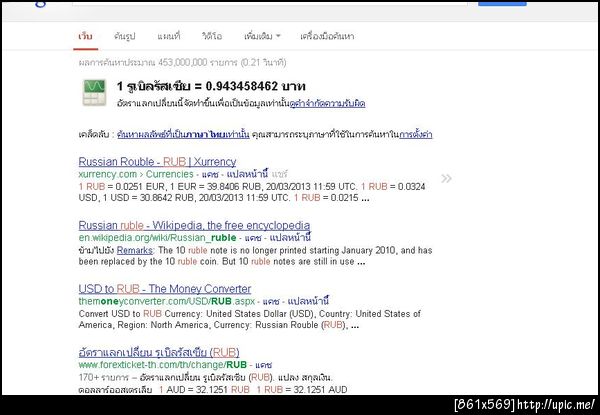Open อัตราแลกเปลี่ยน รูเบิลรัสเซีย (RUB) result
The width and height of the screenshot is (600, 415).
159,352
